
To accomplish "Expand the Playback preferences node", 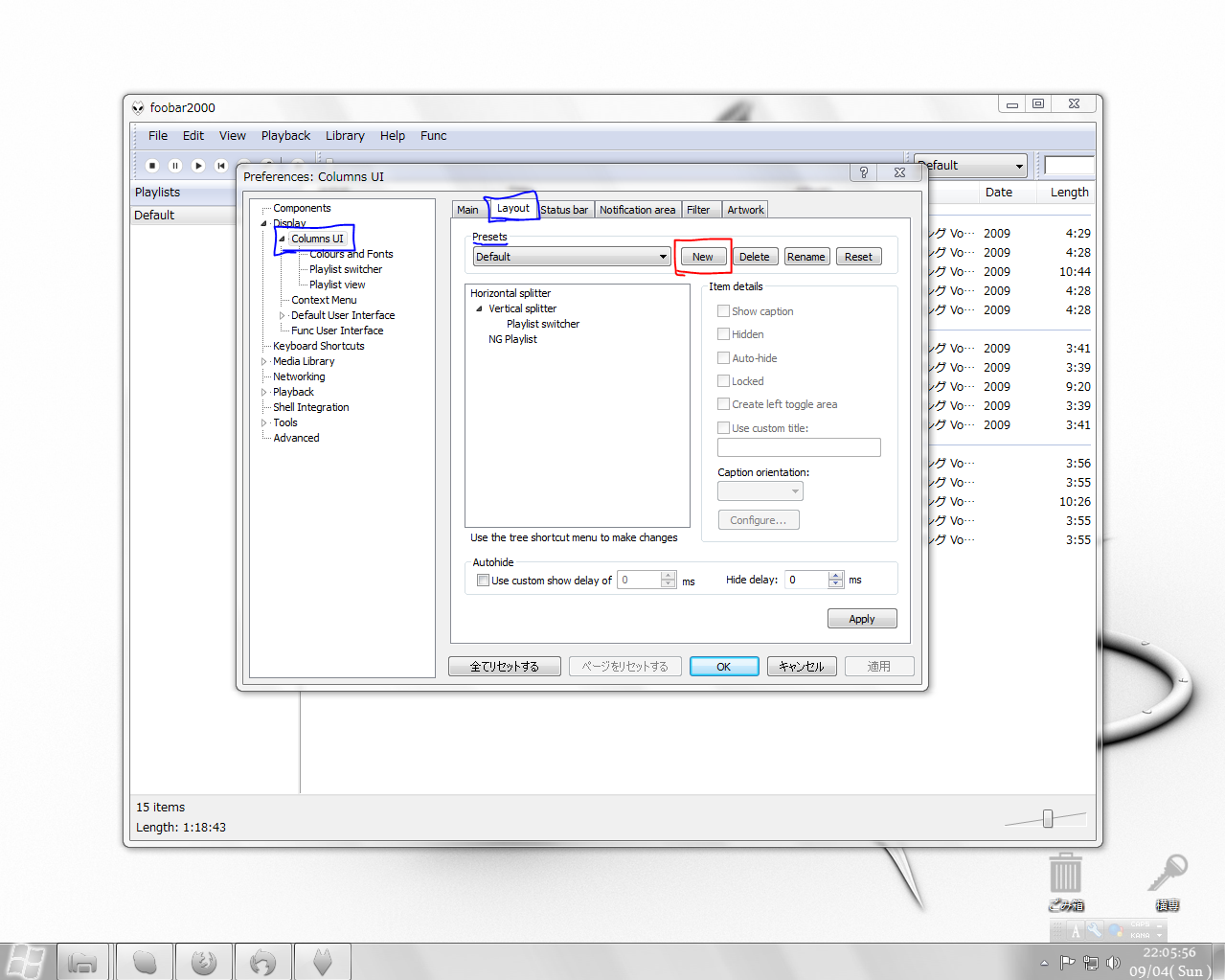I will pyautogui.click(x=264, y=392).
